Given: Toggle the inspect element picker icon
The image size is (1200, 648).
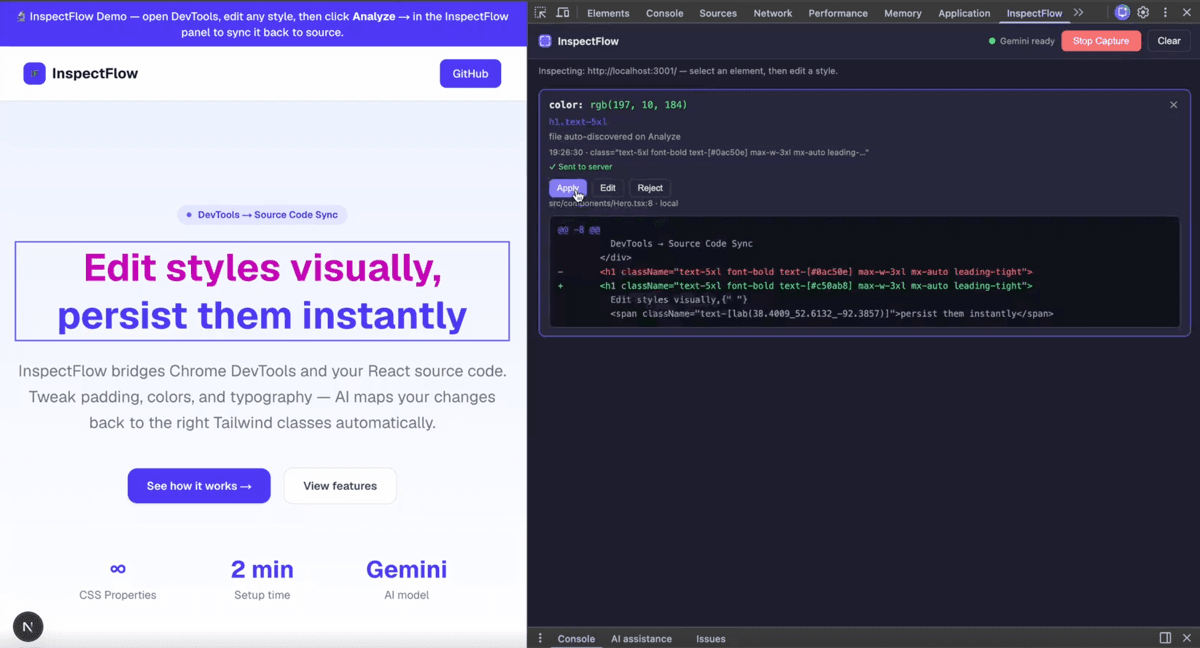Looking at the screenshot, I should pos(540,13).
